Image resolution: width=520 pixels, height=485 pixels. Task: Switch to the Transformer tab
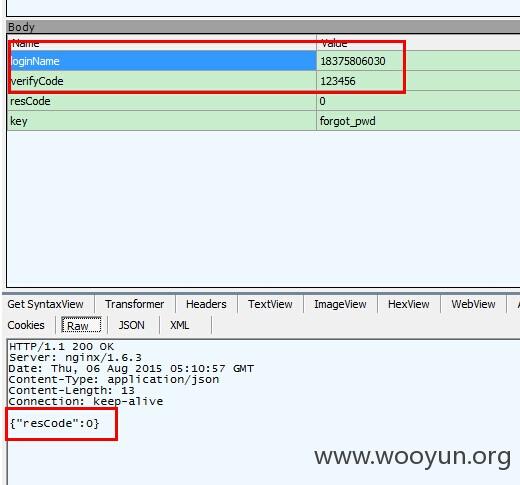pyautogui.click(x=134, y=304)
